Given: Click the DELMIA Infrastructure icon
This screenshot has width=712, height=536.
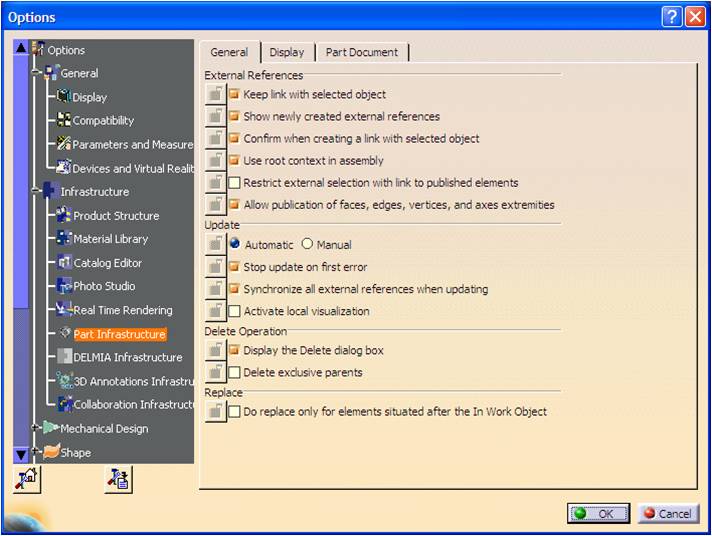Looking at the screenshot, I should 64,357.
